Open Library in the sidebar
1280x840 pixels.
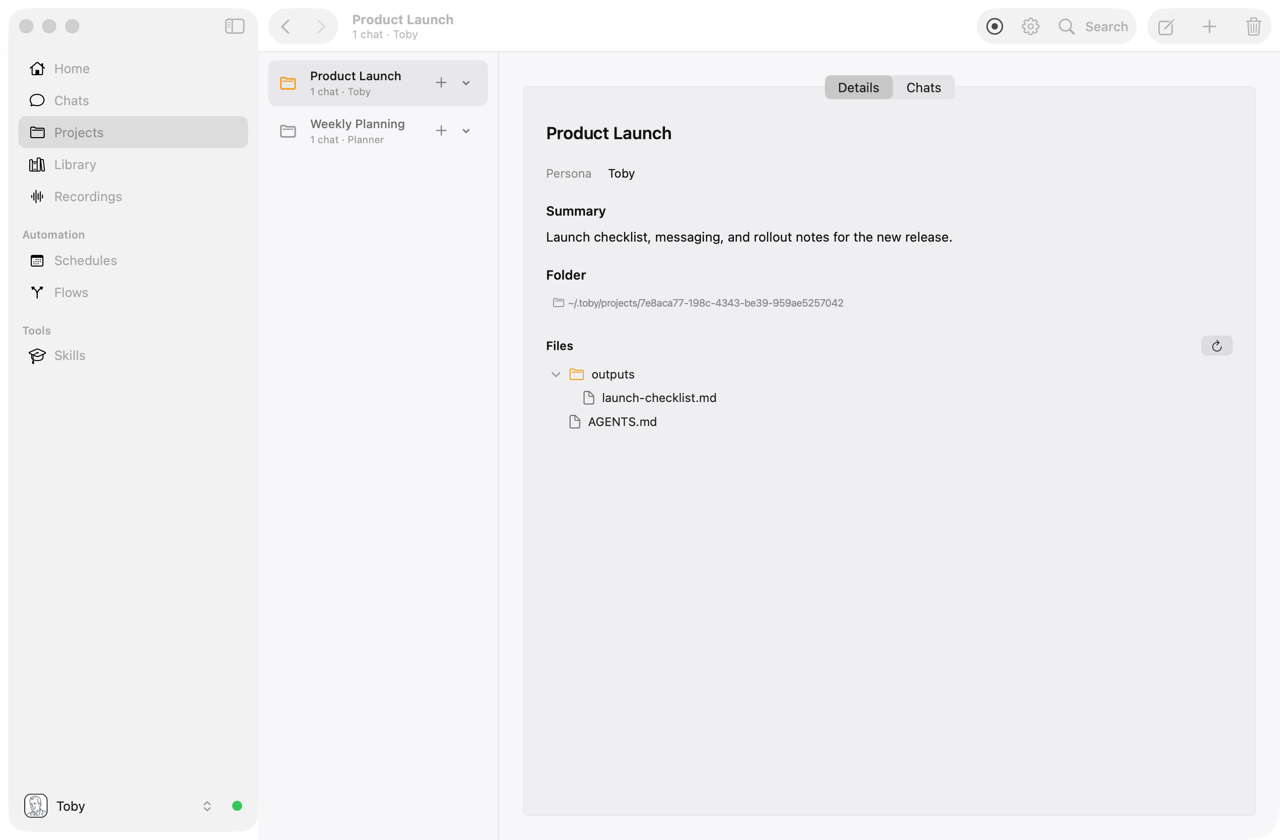click(133, 164)
